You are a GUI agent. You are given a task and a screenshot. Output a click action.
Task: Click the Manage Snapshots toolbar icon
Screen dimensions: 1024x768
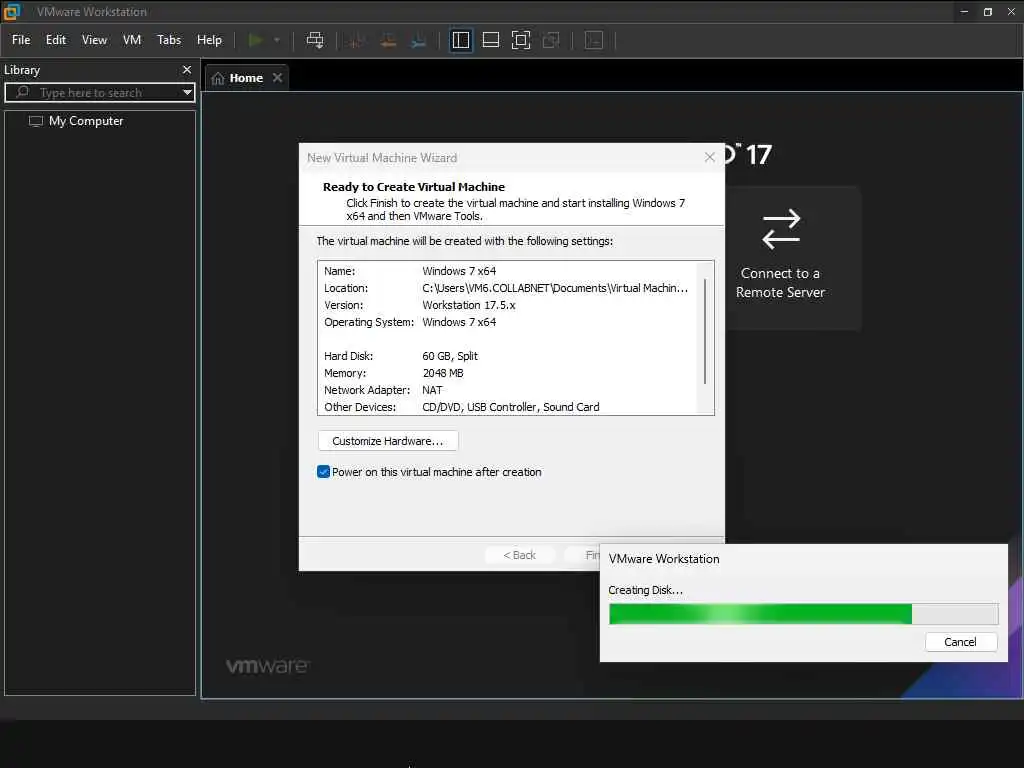click(x=419, y=40)
